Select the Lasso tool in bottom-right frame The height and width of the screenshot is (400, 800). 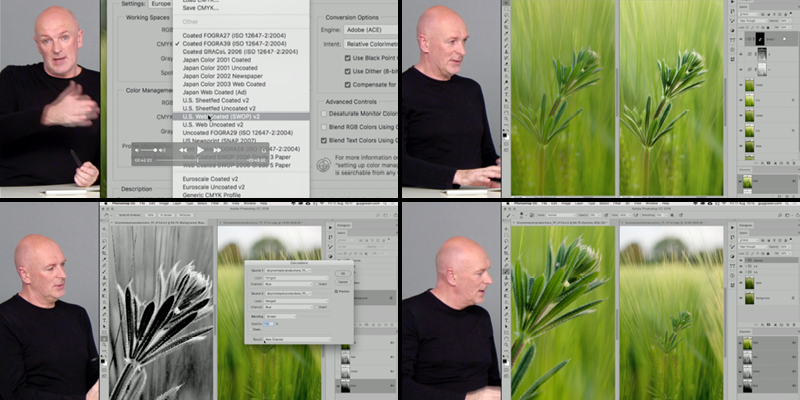point(506,241)
